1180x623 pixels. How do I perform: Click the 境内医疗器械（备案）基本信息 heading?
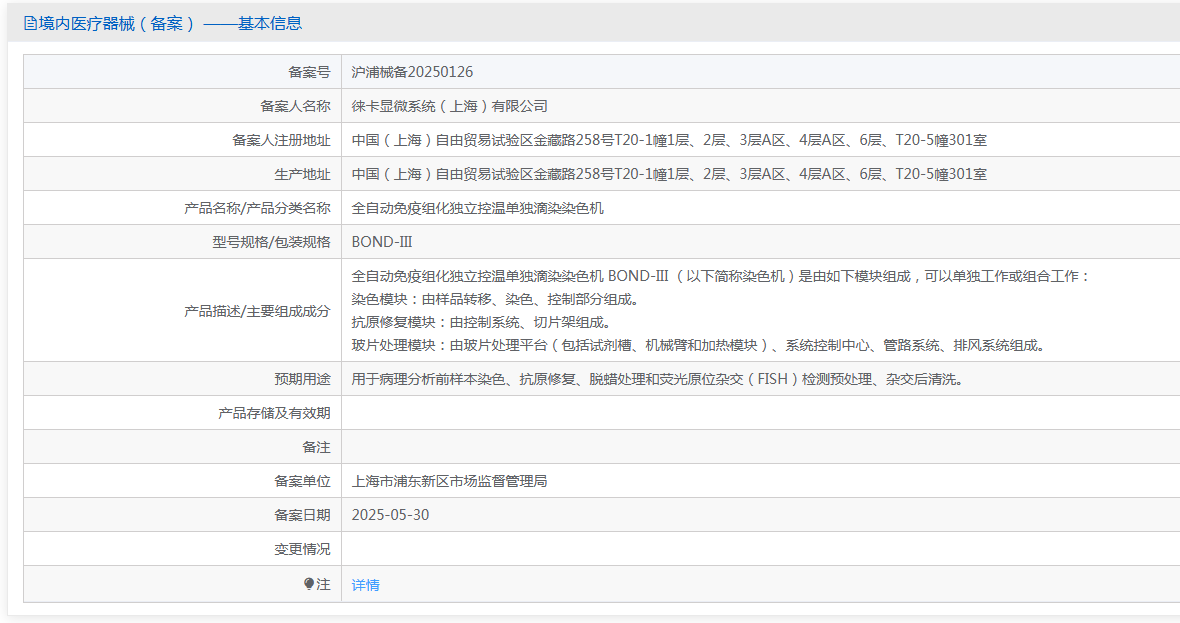pos(169,23)
